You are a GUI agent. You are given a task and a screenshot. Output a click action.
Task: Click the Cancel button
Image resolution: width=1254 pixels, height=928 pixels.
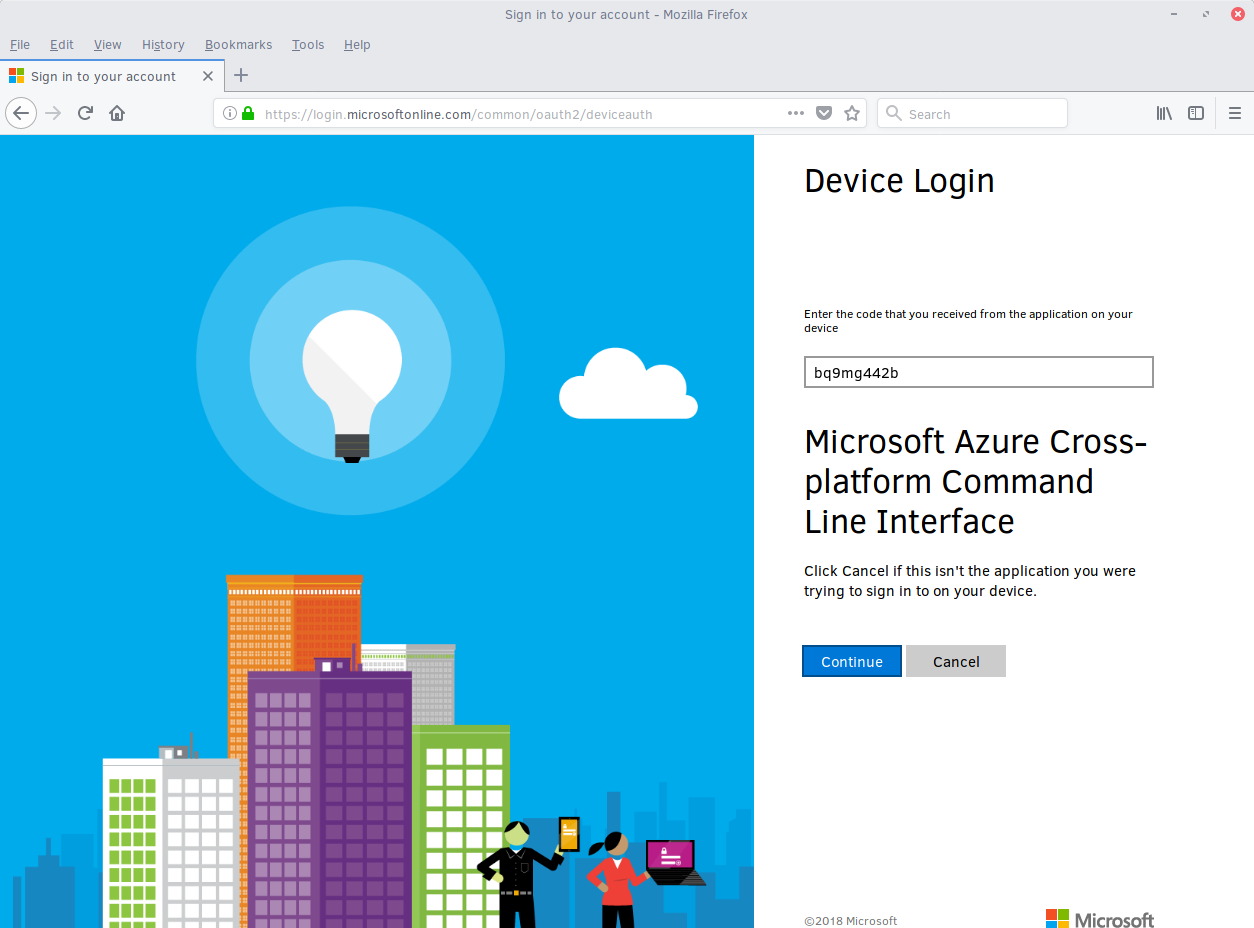coord(956,661)
